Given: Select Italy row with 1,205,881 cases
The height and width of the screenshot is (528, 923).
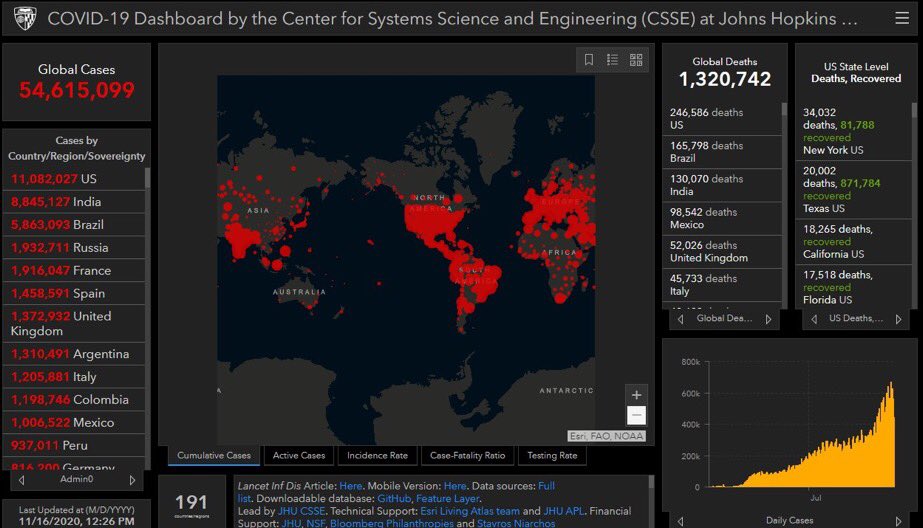Looking at the screenshot, I should [74, 377].
